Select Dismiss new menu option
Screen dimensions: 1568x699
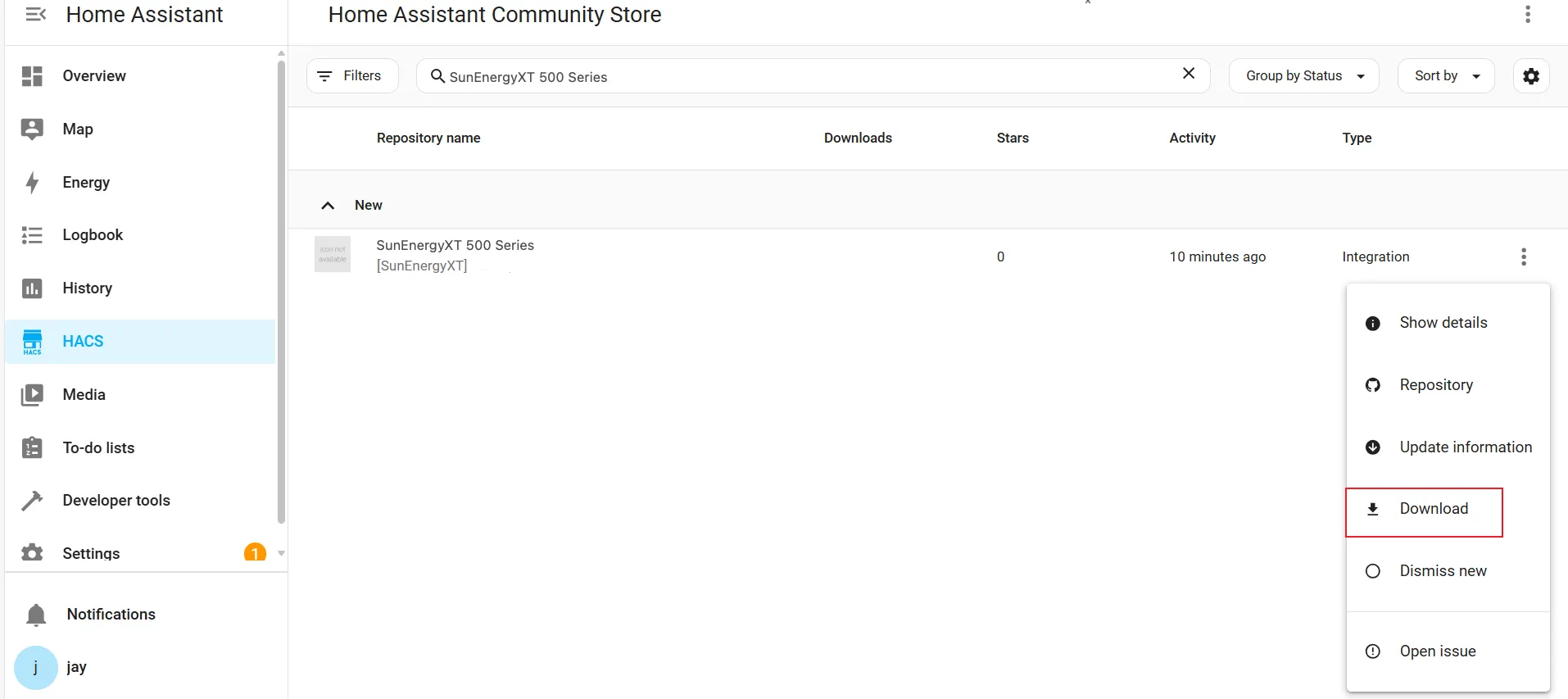[1442, 571]
